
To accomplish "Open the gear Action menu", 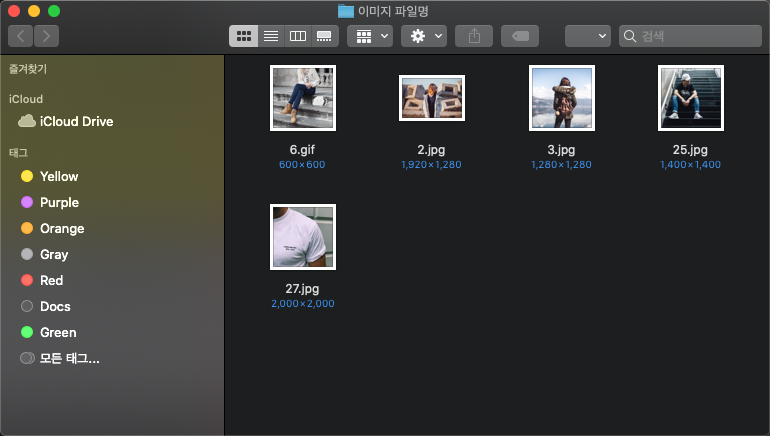I will (x=423, y=36).
